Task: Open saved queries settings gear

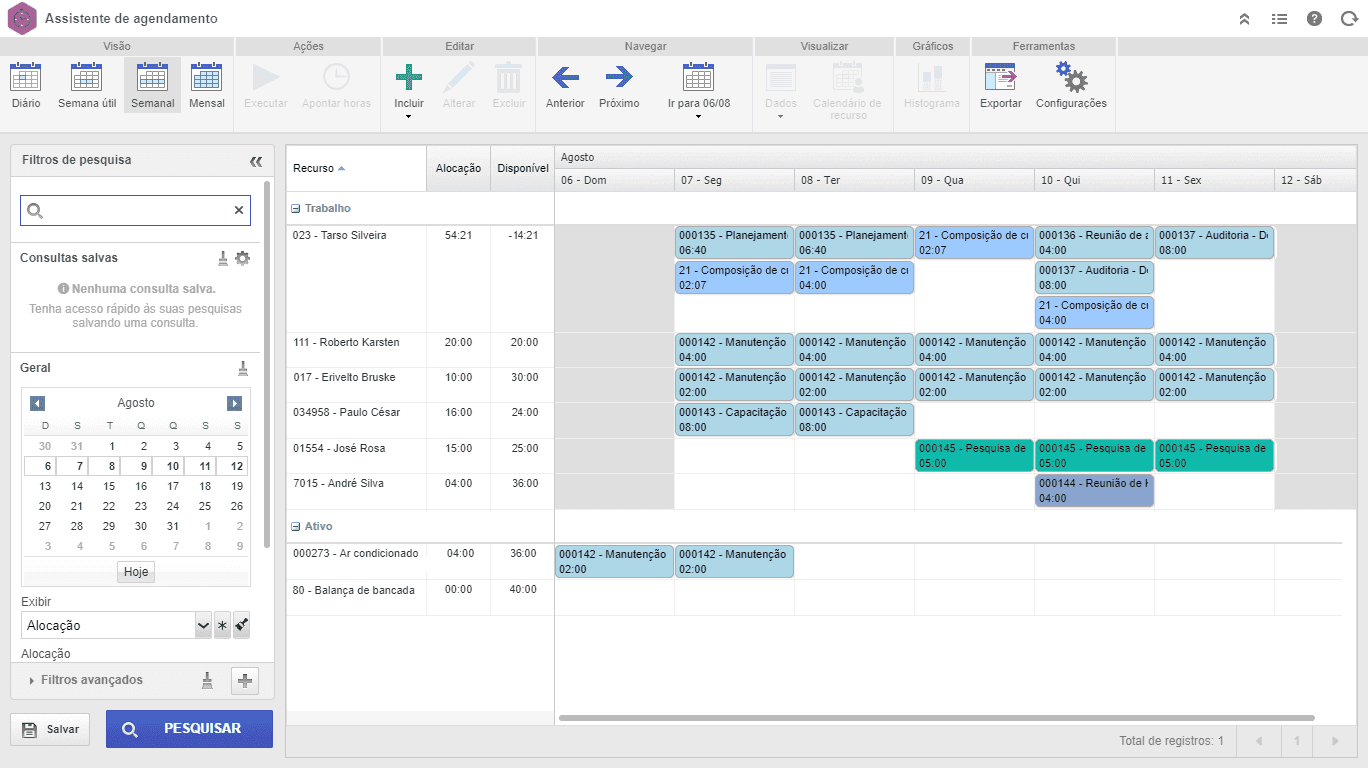Action: point(242,258)
